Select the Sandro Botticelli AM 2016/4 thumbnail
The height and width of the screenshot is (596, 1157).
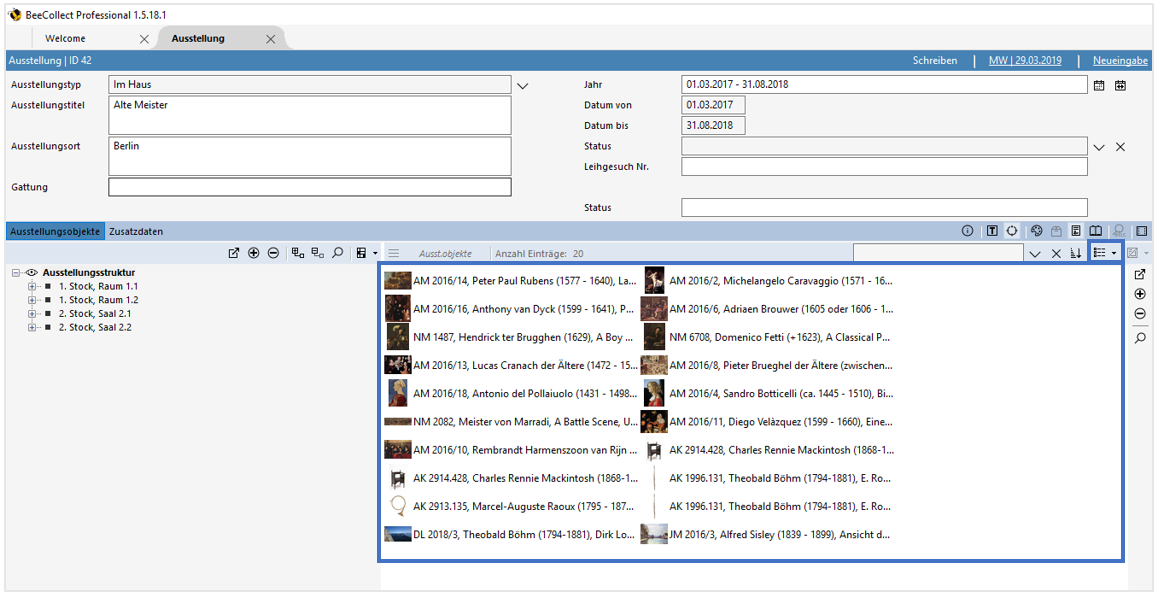click(654, 393)
